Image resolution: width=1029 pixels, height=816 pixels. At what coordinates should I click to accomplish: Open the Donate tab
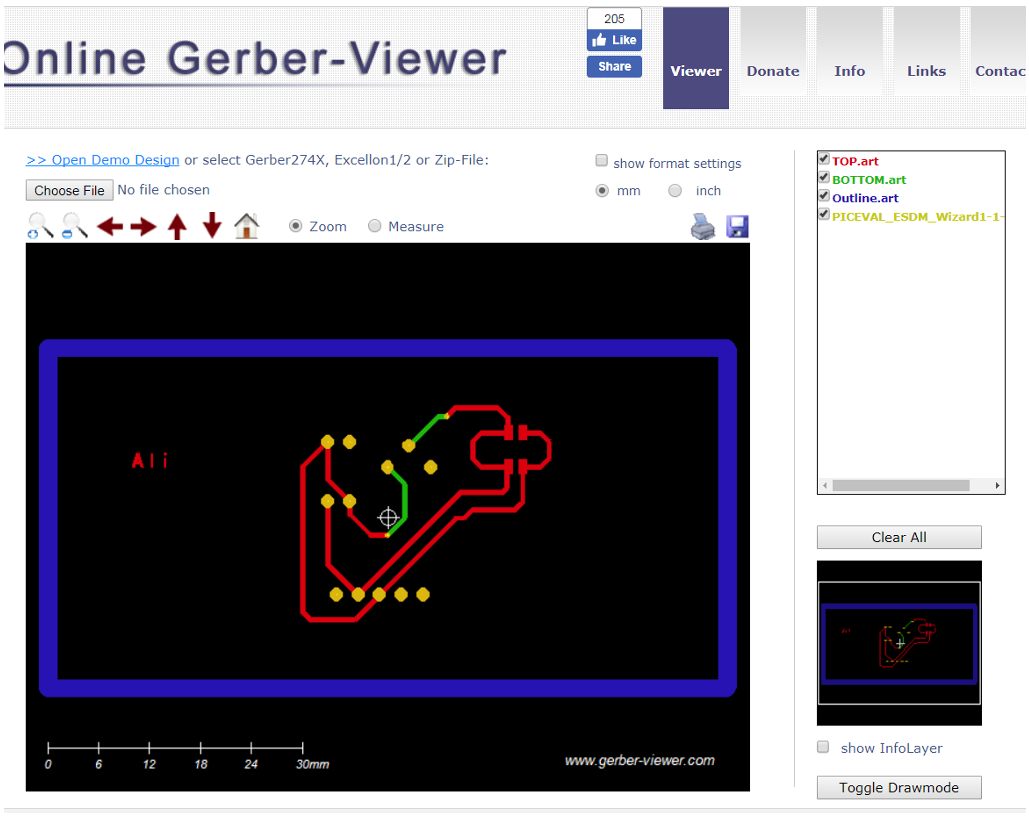pyautogui.click(x=773, y=71)
